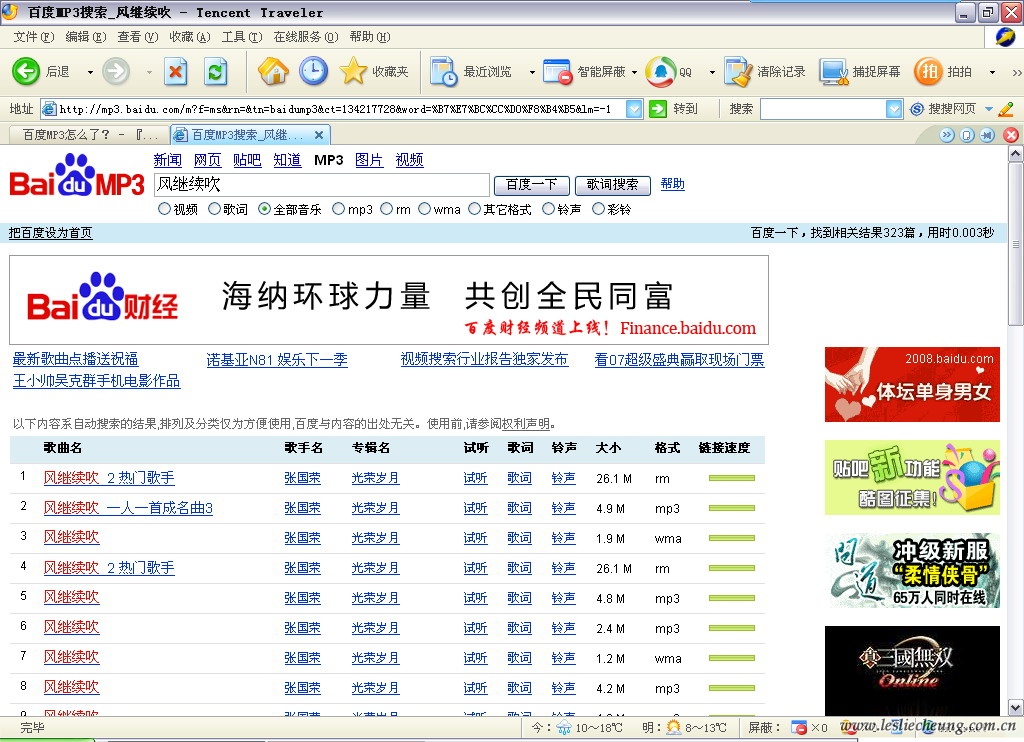Click the Home house icon
The width and height of the screenshot is (1024, 742).
pos(273,71)
